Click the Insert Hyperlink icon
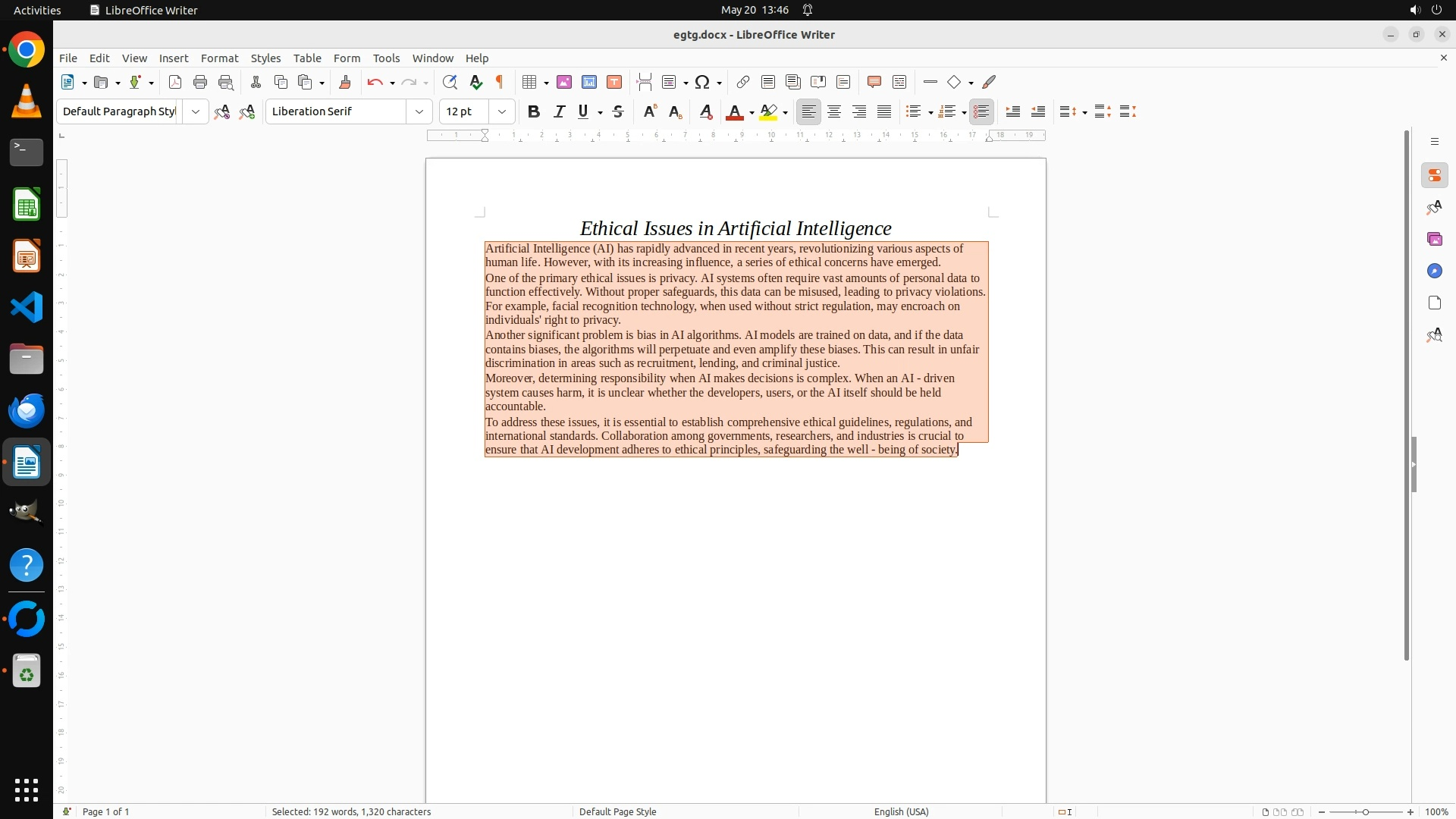This screenshot has width=1456, height=819. pos(743,83)
